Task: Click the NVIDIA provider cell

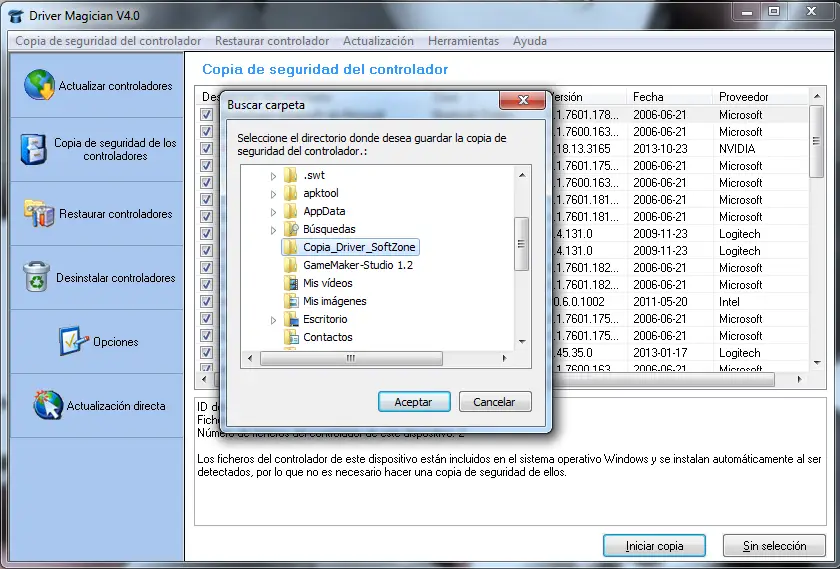Action: 737,148
